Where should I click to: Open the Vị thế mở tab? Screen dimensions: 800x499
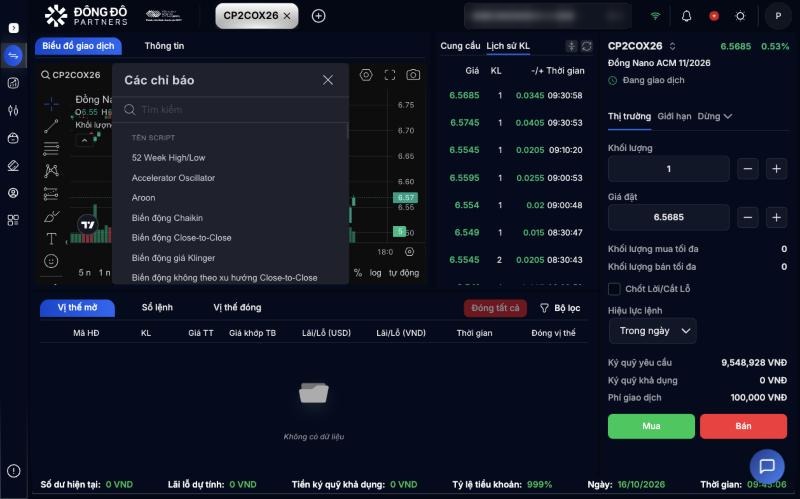coord(77,308)
